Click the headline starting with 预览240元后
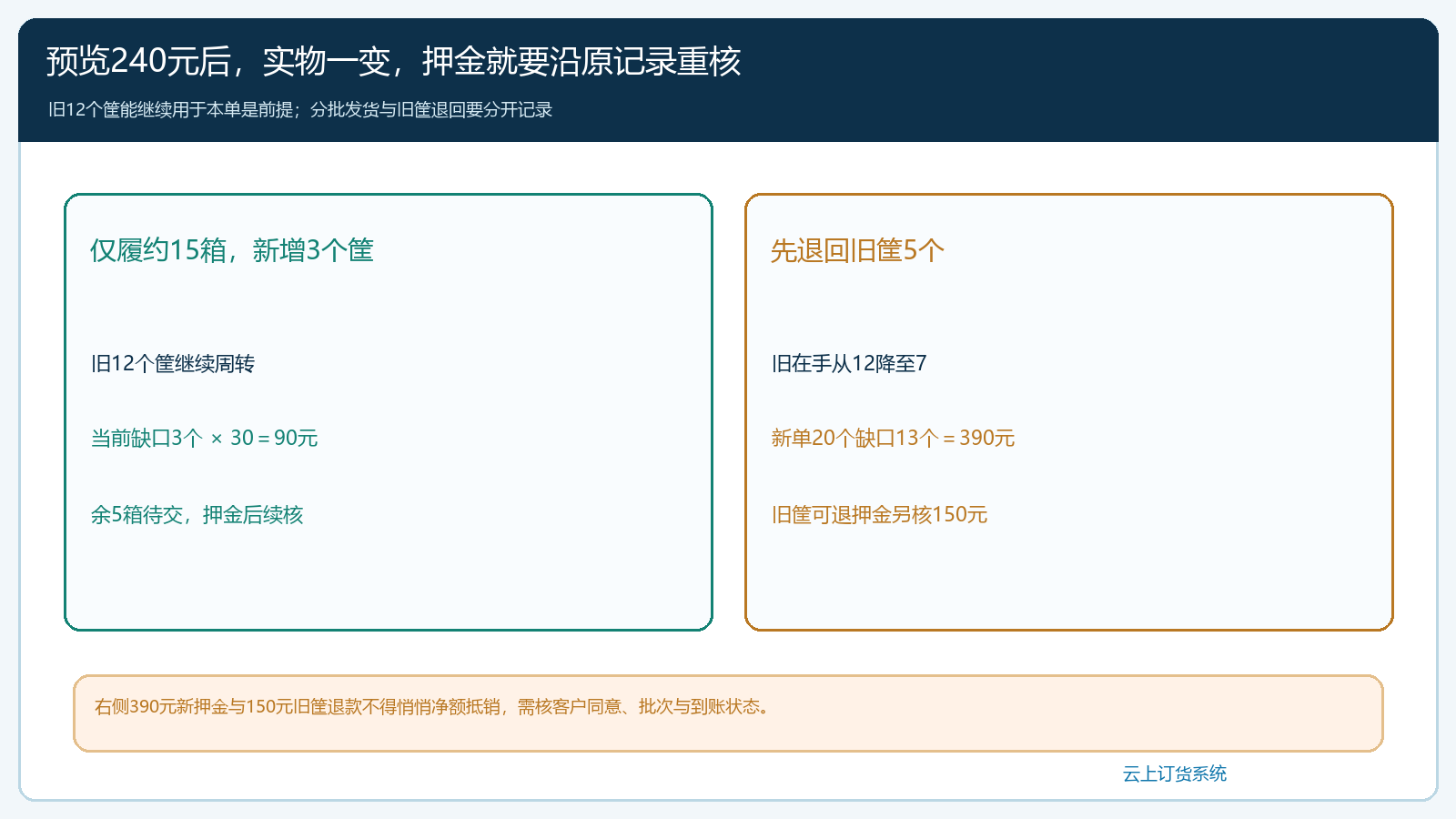This screenshot has width=1456, height=819. pyautogui.click(x=394, y=61)
